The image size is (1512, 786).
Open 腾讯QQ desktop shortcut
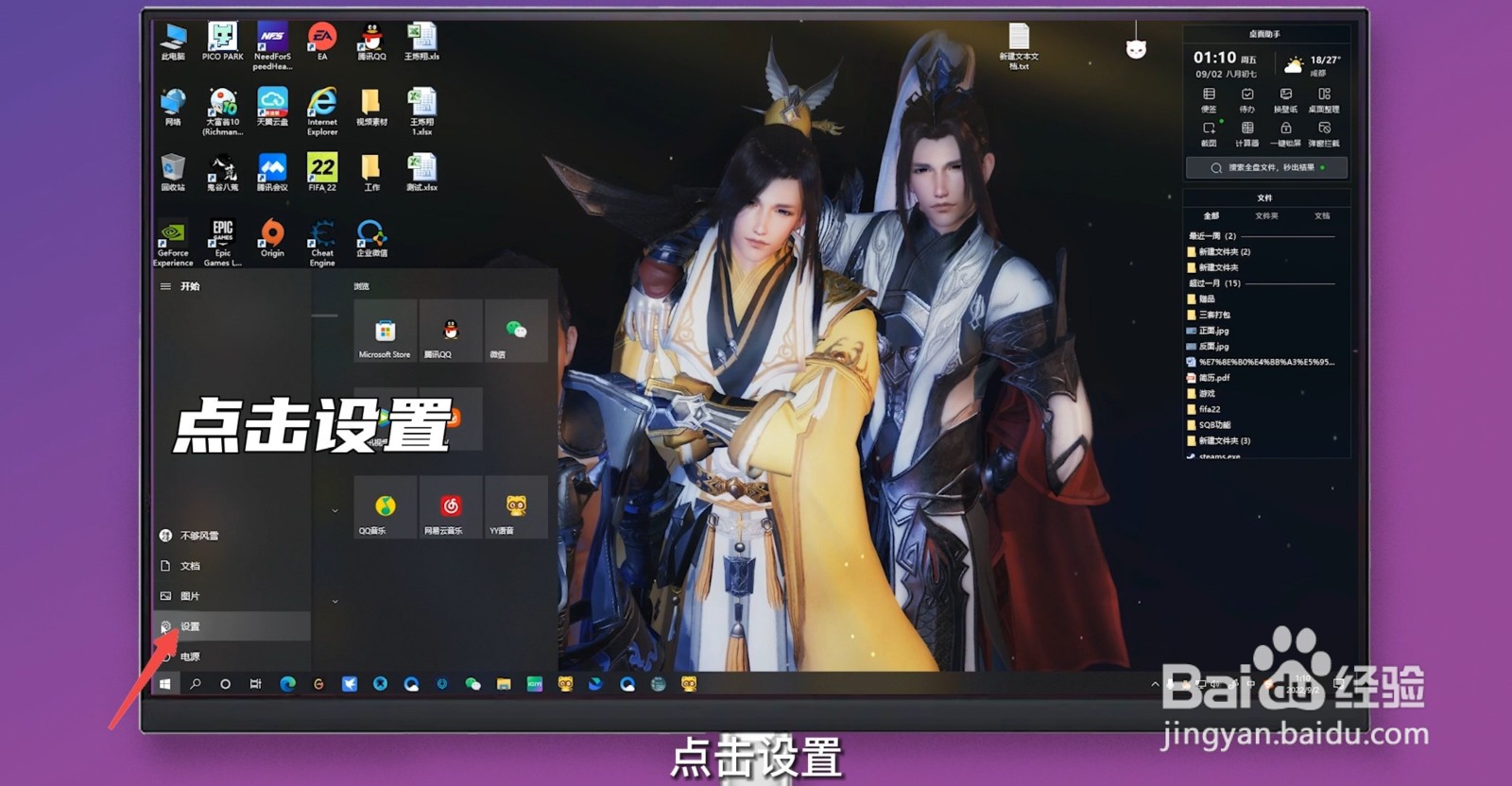tap(371, 43)
